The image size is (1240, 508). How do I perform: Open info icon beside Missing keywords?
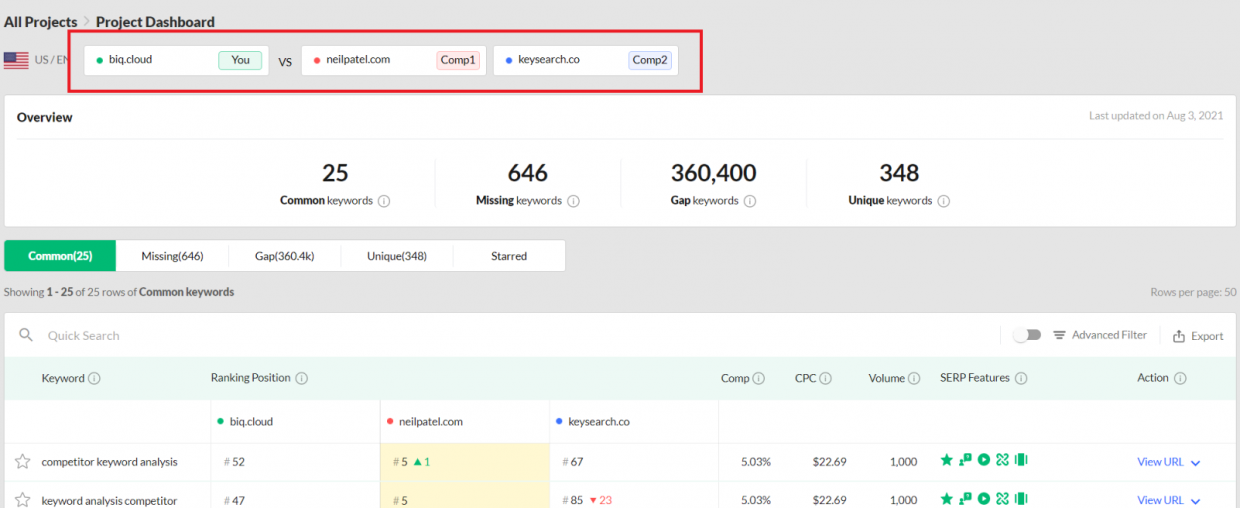pos(573,201)
